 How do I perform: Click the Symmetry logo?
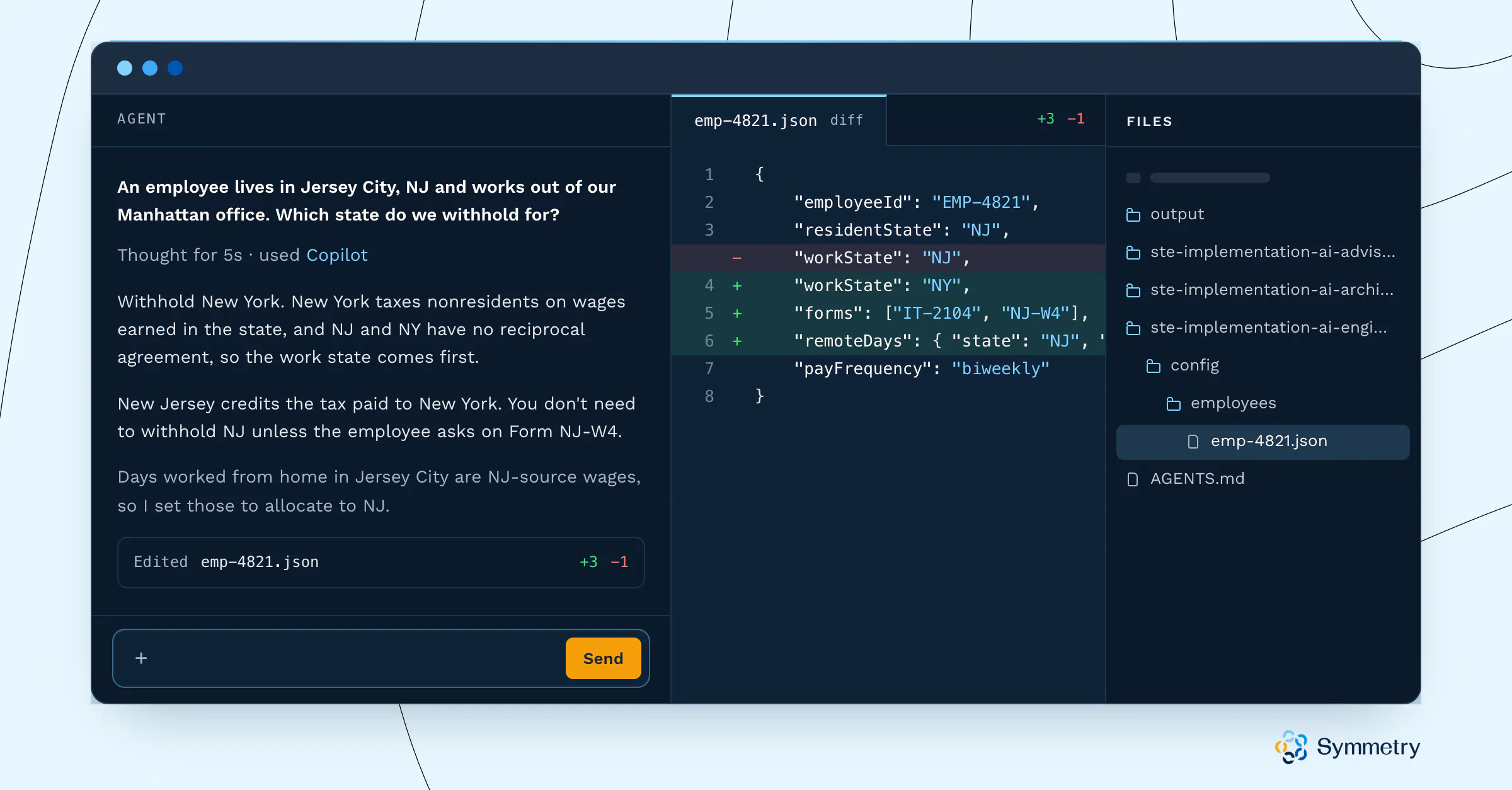[1348, 747]
